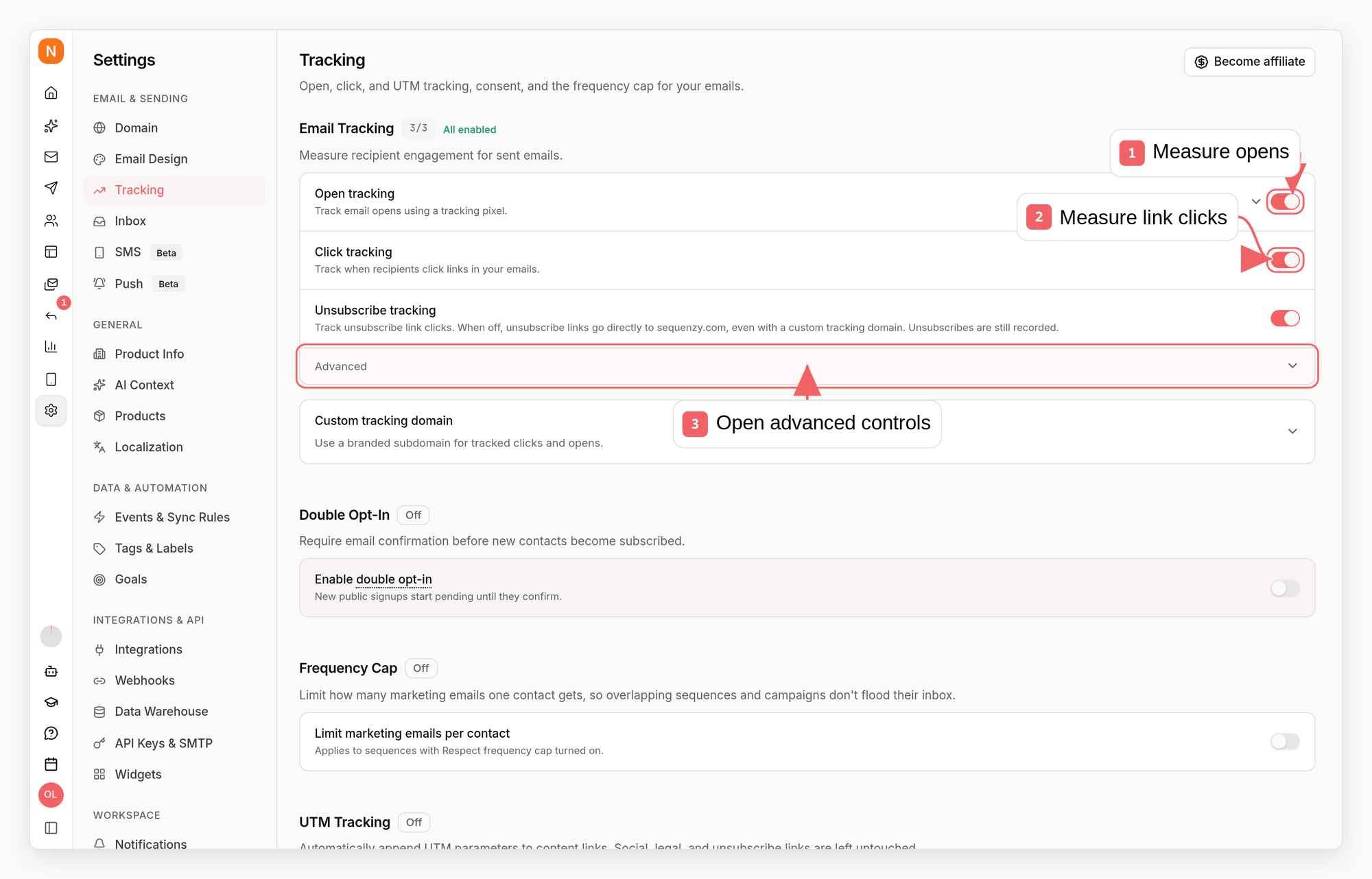The height and width of the screenshot is (879, 1372).
Task: Open the bar chart analytics icon
Action: 51,347
